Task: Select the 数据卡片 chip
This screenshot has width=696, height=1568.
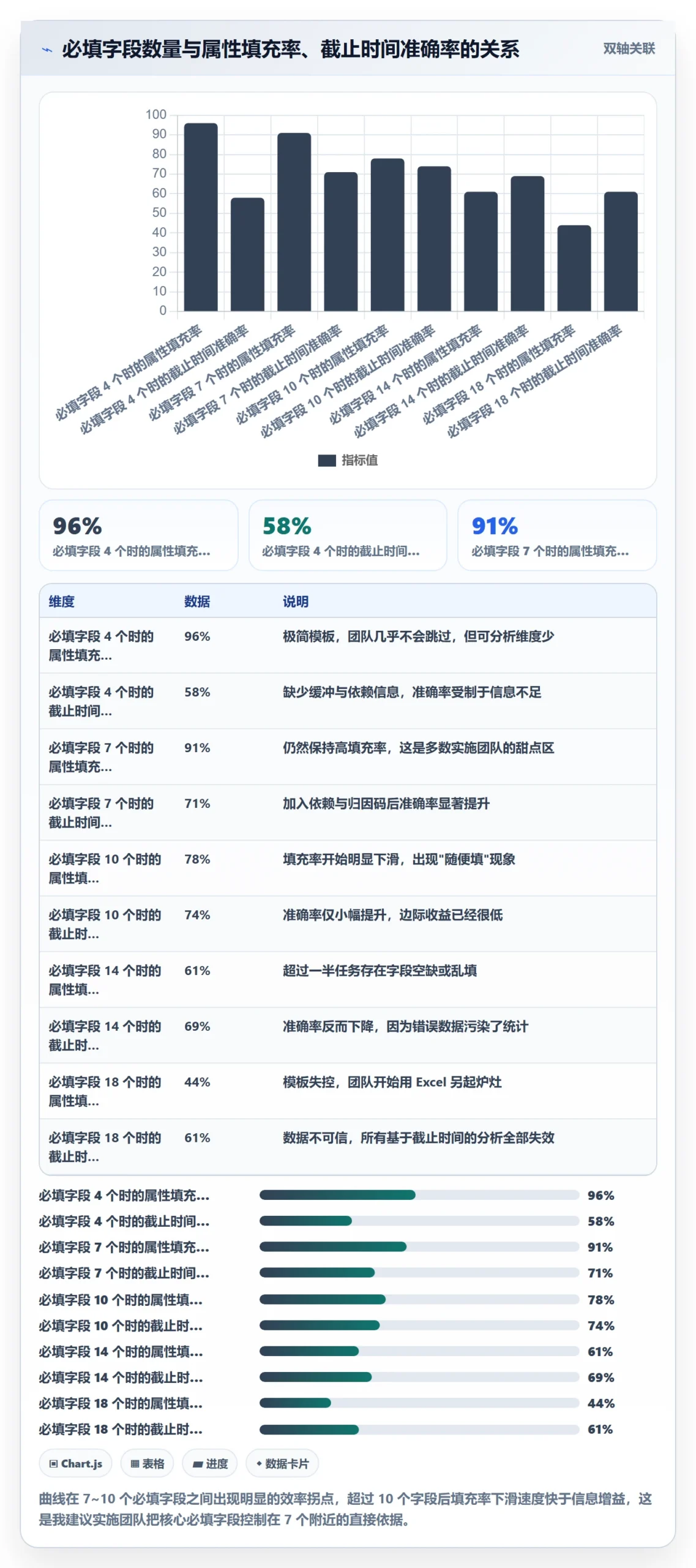Action: click(282, 1463)
